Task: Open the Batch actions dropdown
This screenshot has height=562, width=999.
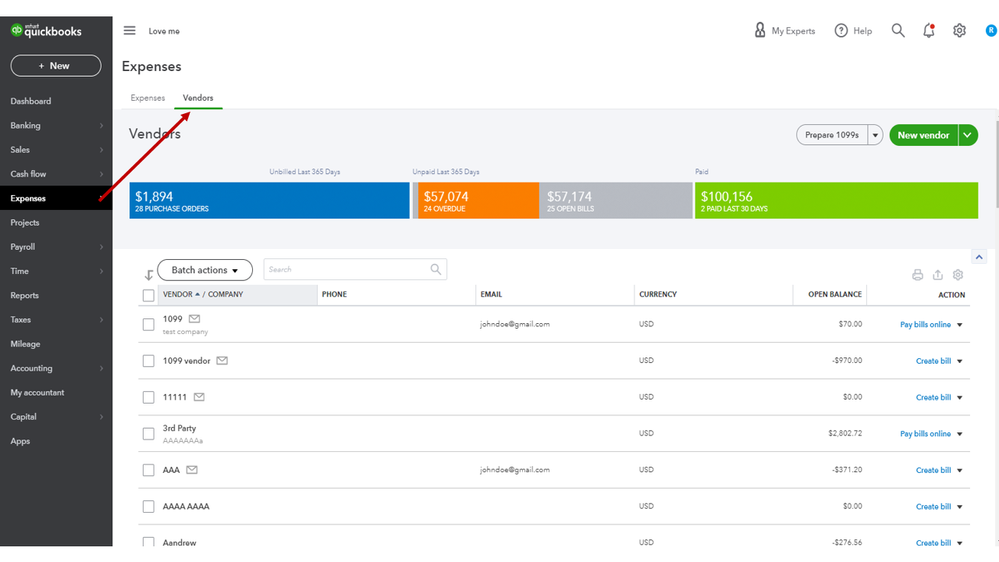Action: pyautogui.click(x=205, y=270)
